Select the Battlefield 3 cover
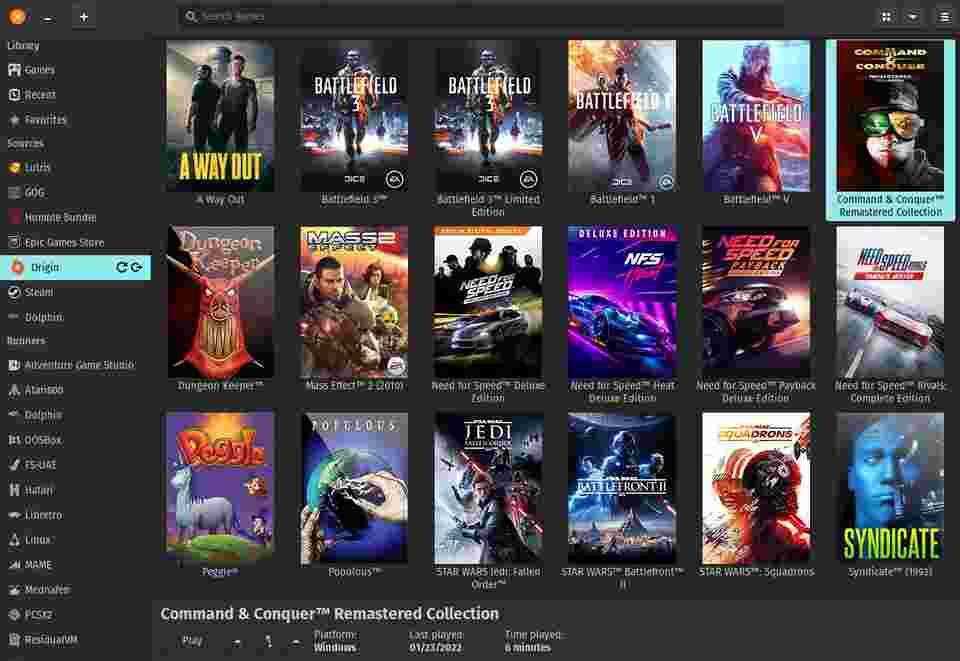Image resolution: width=960 pixels, height=661 pixels. [x=354, y=116]
